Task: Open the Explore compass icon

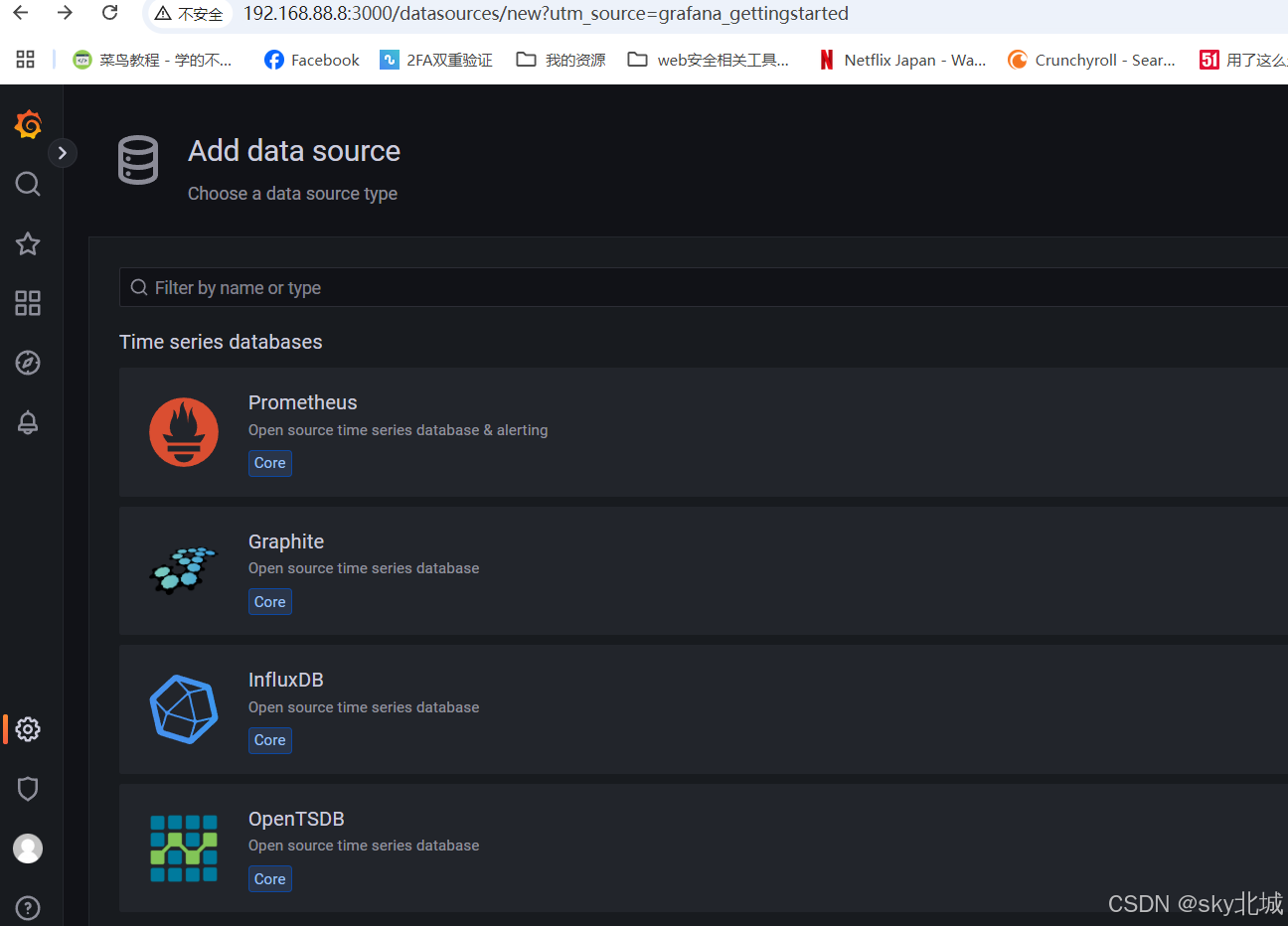Action: tap(28, 363)
